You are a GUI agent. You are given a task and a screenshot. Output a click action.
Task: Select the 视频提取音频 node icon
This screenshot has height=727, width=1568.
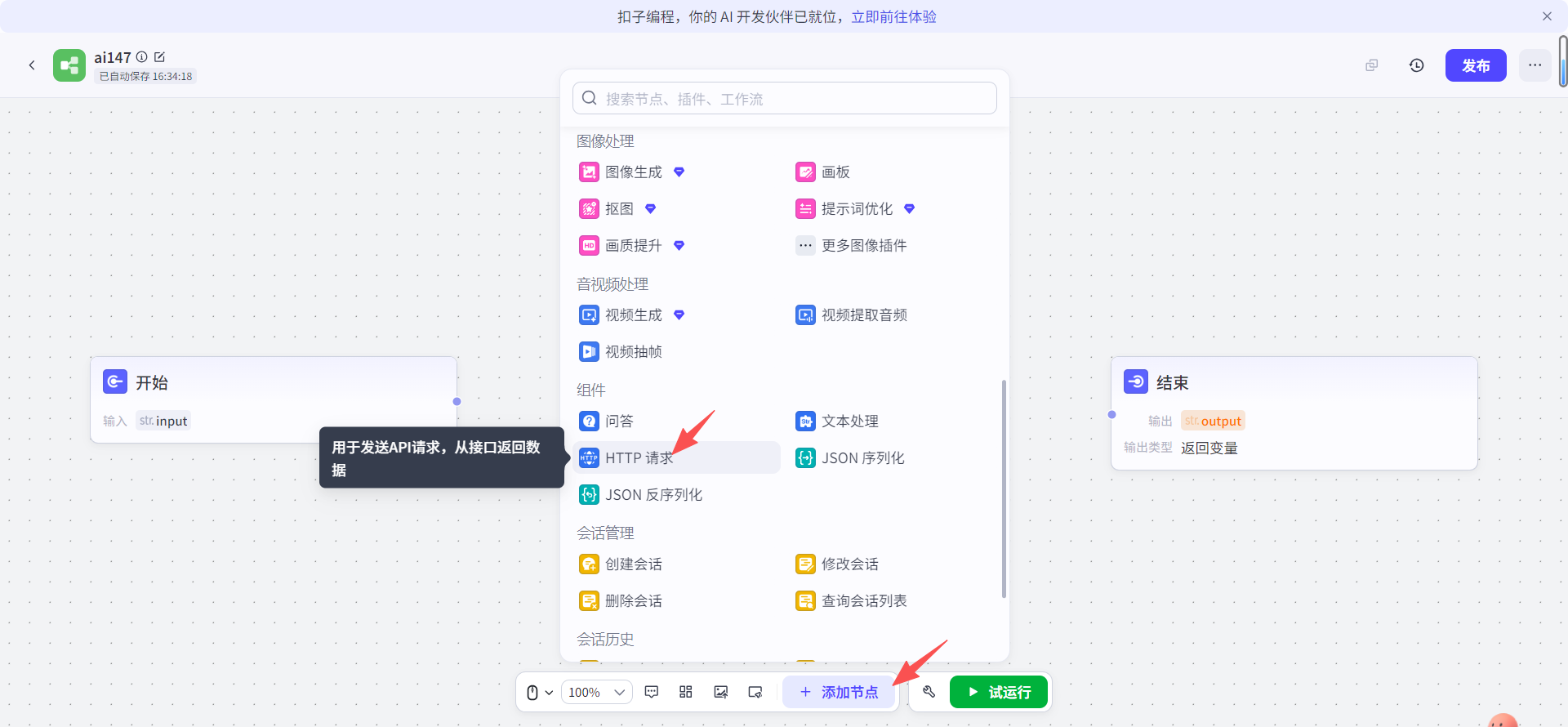pos(805,315)
